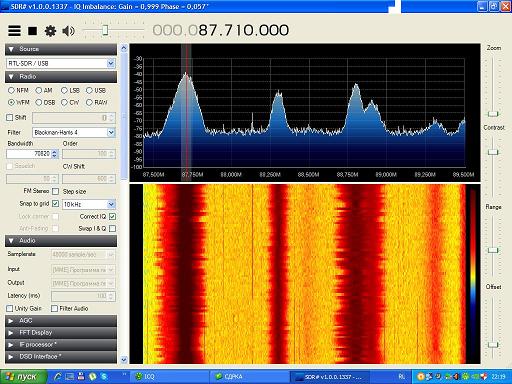Viewport: 512px width, 384px height.
Task: Expand the AGC panel
Action: 61,321
